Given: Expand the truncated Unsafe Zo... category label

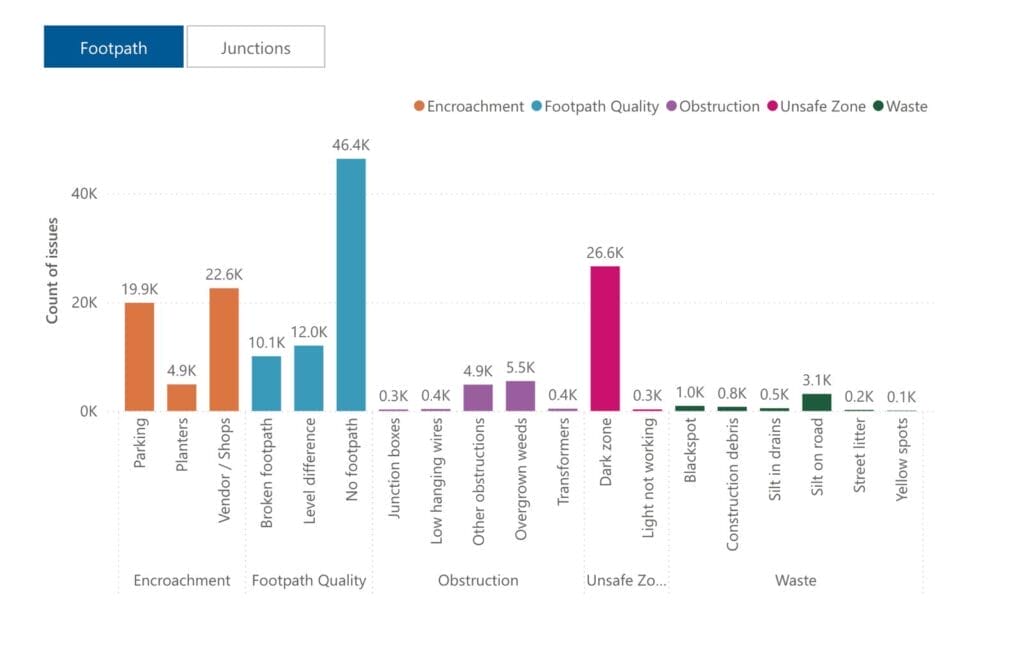Looking at the screenshot, I should pos(625,580).
